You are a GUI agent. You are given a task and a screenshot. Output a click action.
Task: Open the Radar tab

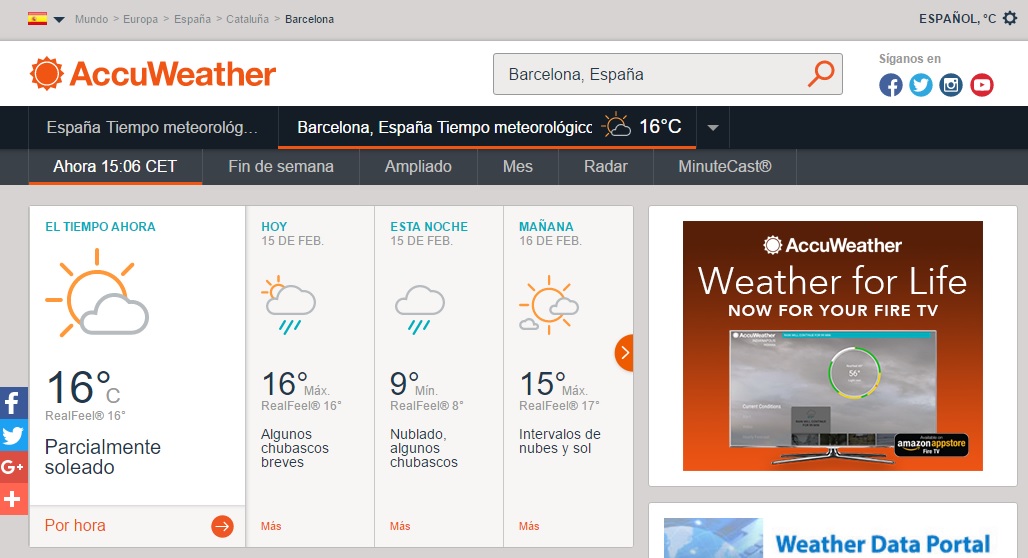point(606,167)
